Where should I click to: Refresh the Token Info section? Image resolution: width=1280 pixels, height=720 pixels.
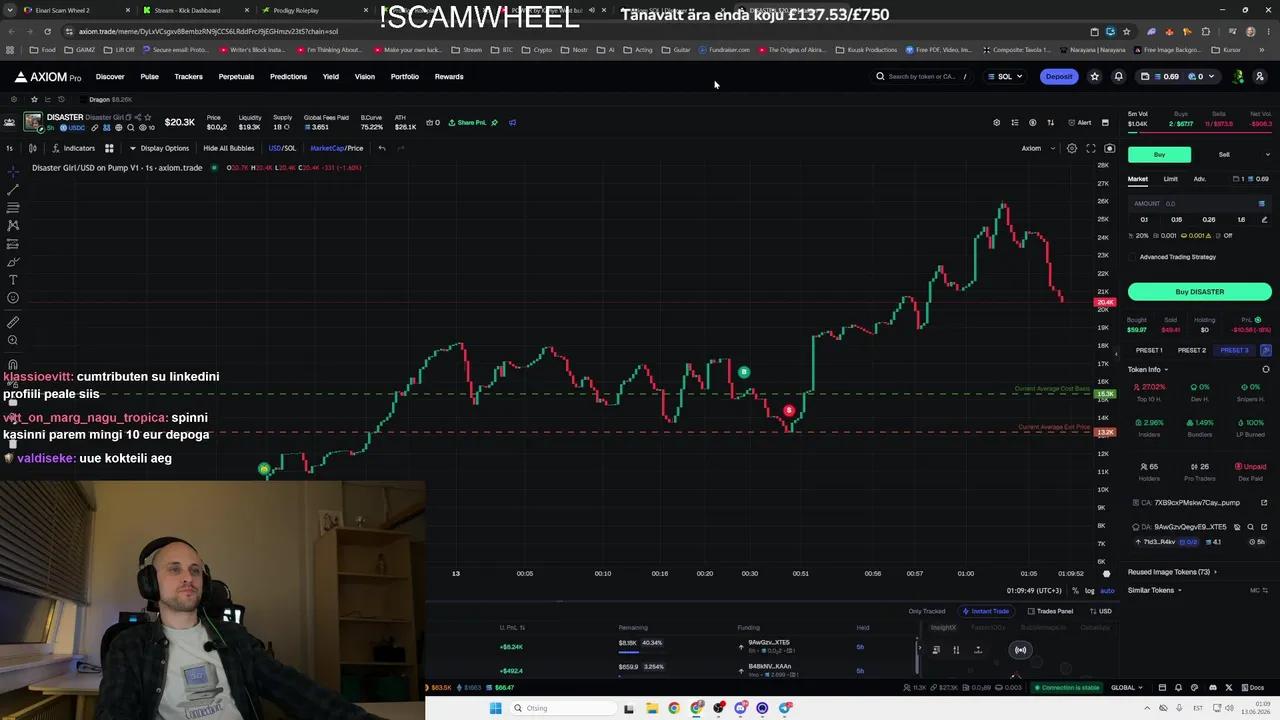pos(1265,369)
